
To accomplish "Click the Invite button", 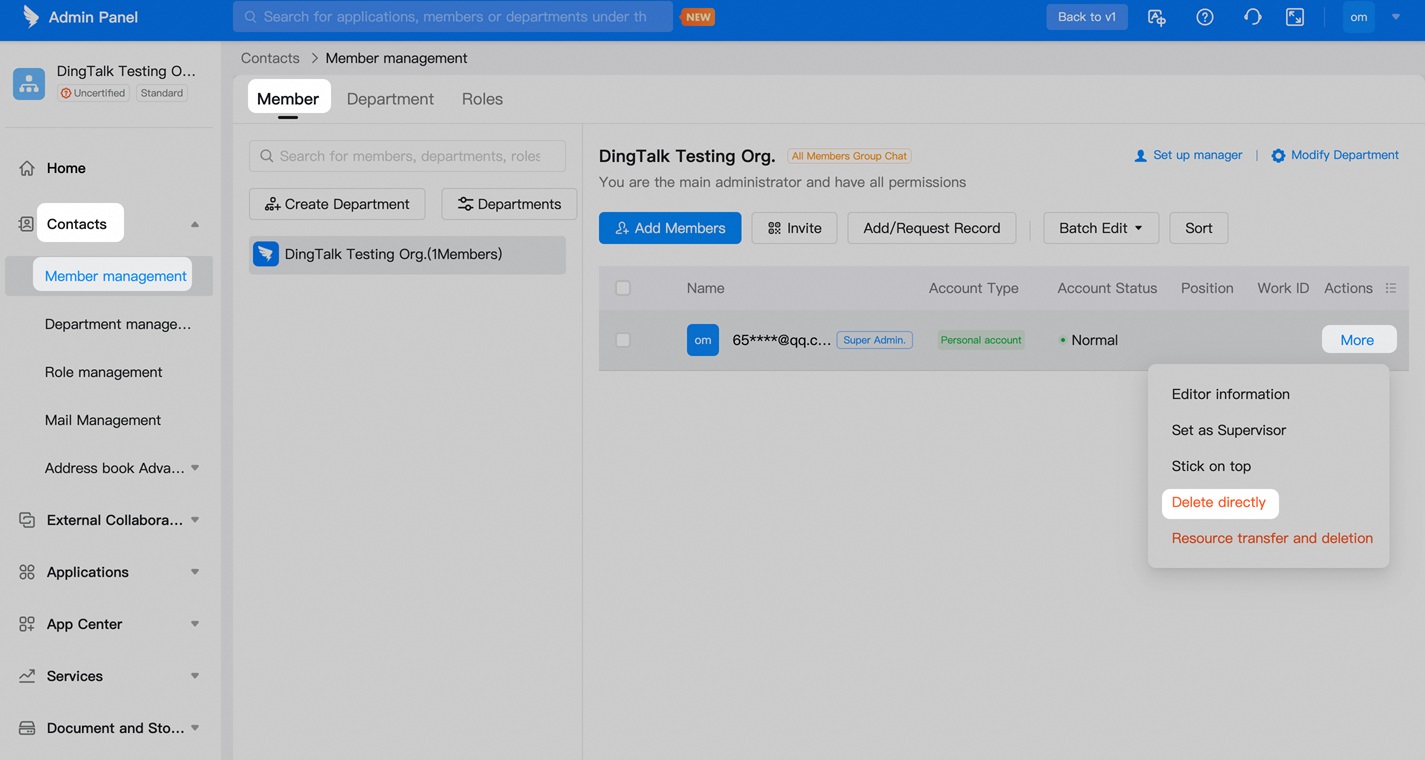I will [x=794, y=228].
